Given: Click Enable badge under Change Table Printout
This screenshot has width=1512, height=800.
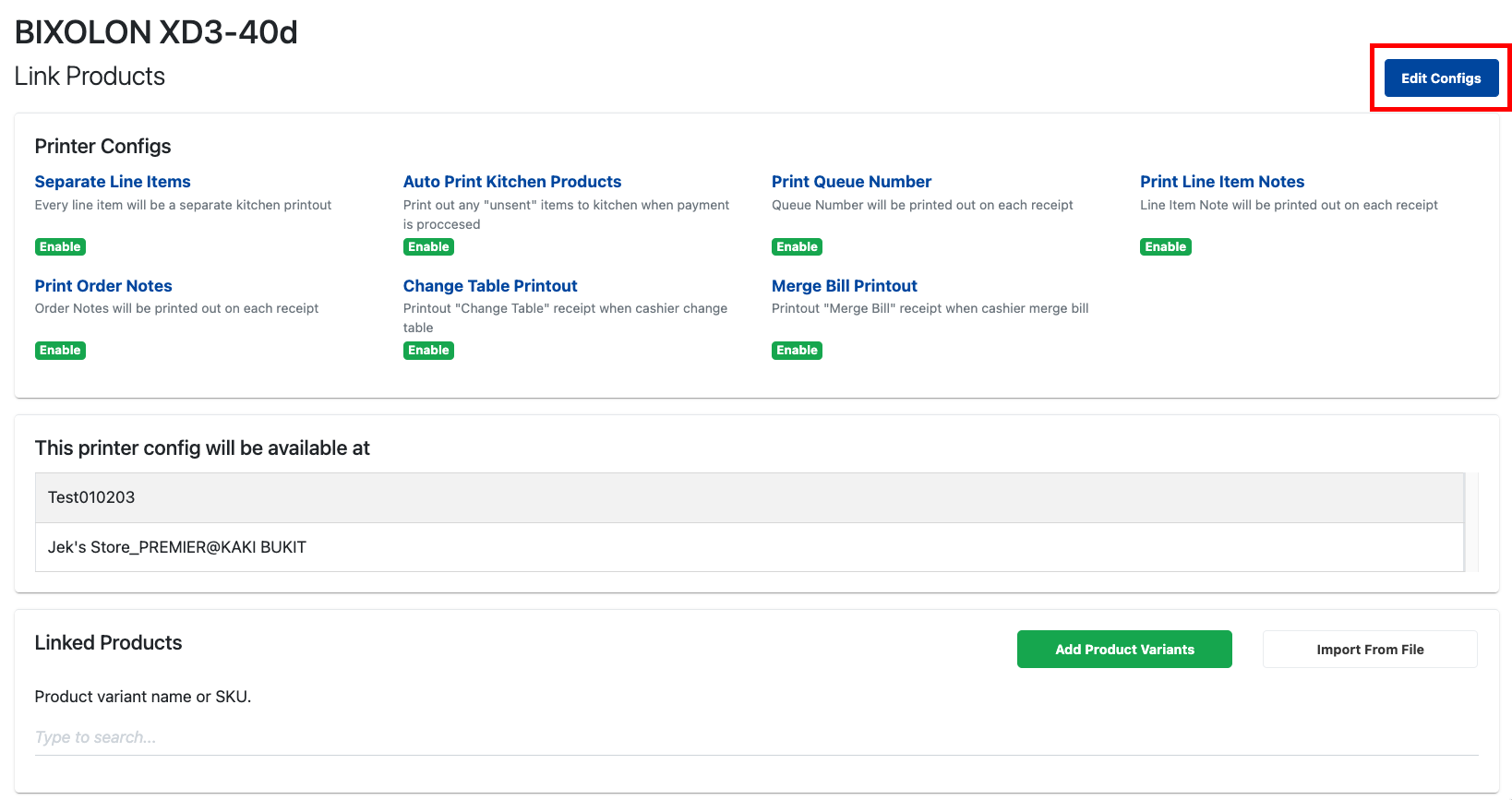Looking at the screenshot, I should (x=428, y=351).
